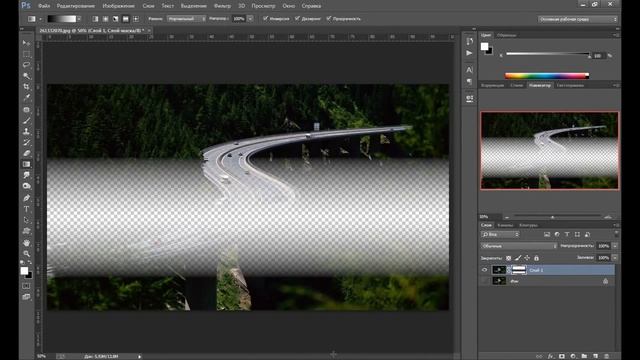Open the gradient opacity percentage dropdown
This screenshot has width=640, height=360.
[250, 19]
